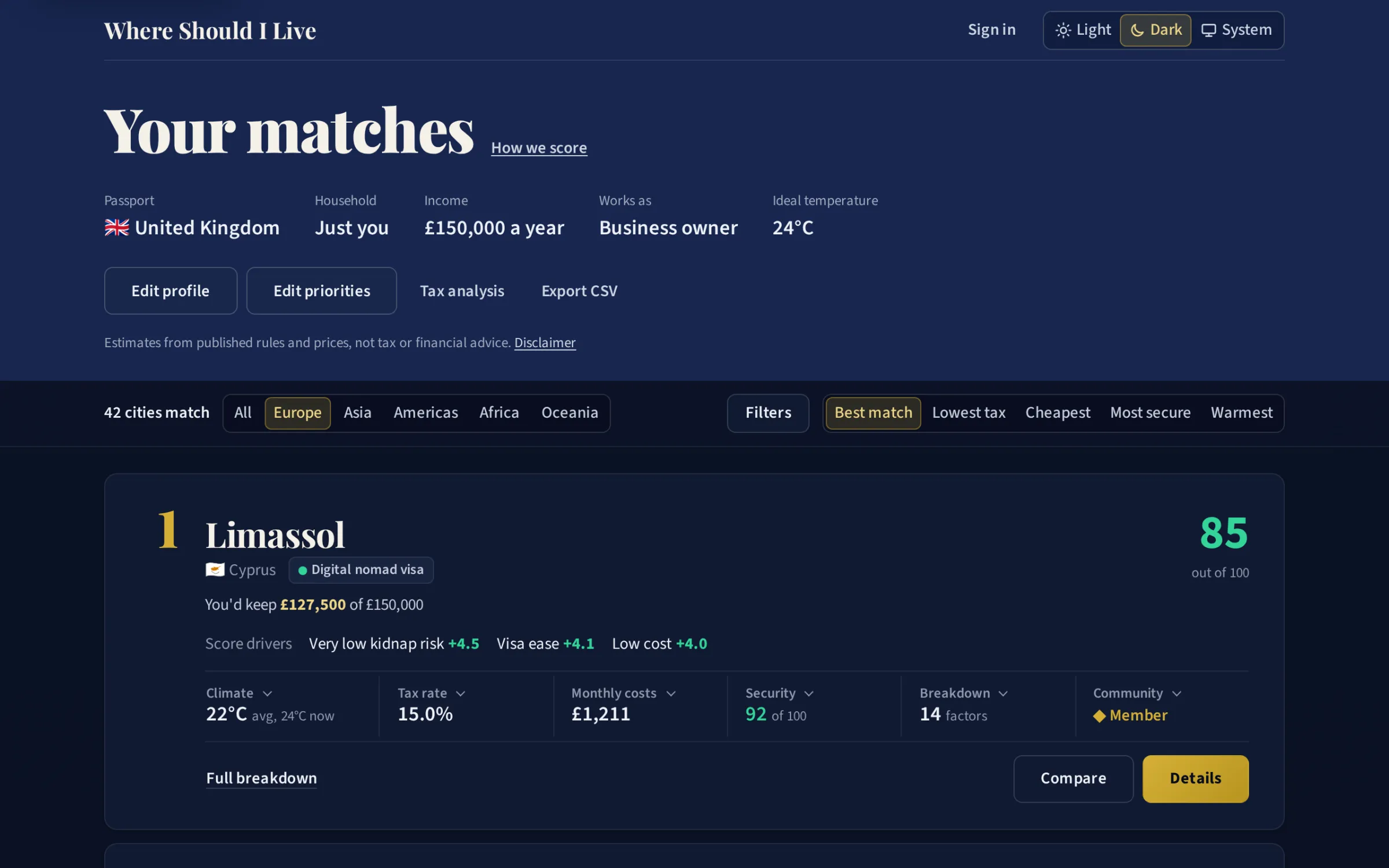The image size is (1389, 868).
Task: Expand the Security chevron
Action: (809, 693)
